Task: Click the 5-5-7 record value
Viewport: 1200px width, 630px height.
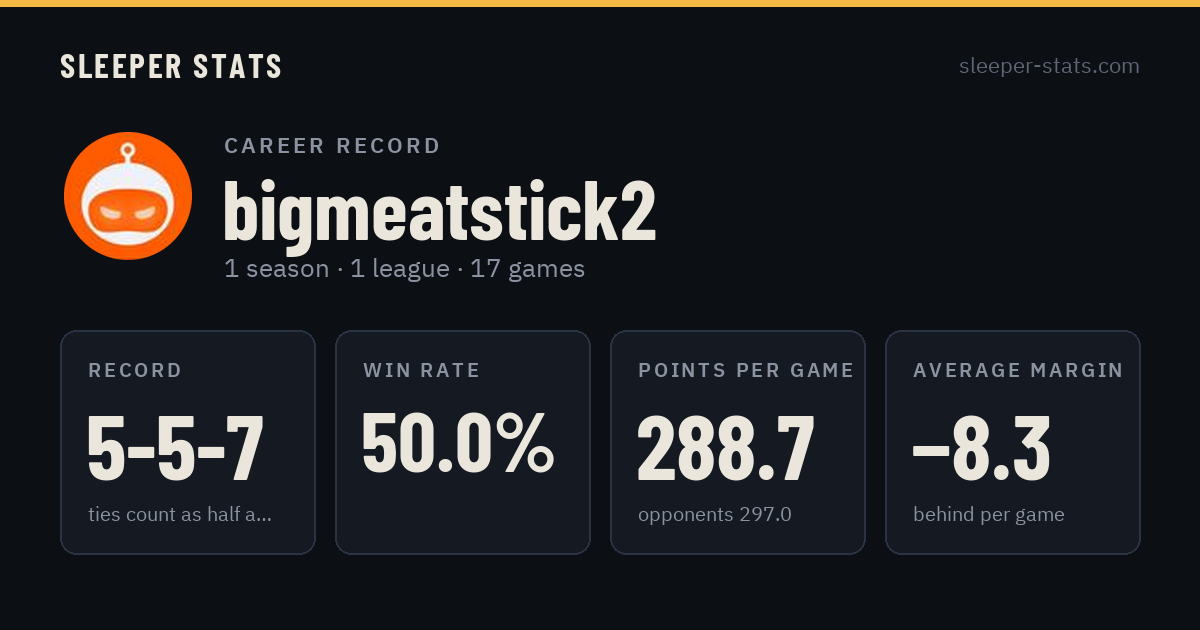Action: tap(176, 448)
